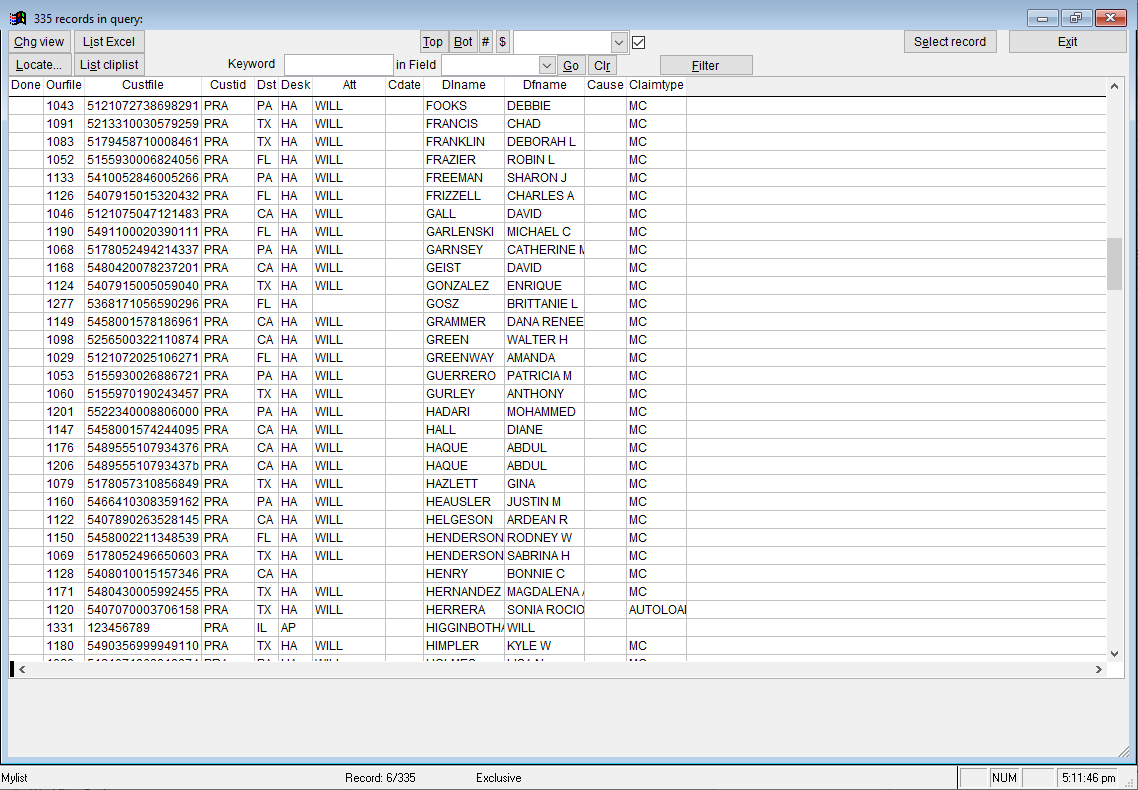
Task: Select Ourfile 1091 cell
Action: click(x=64, y=124)
